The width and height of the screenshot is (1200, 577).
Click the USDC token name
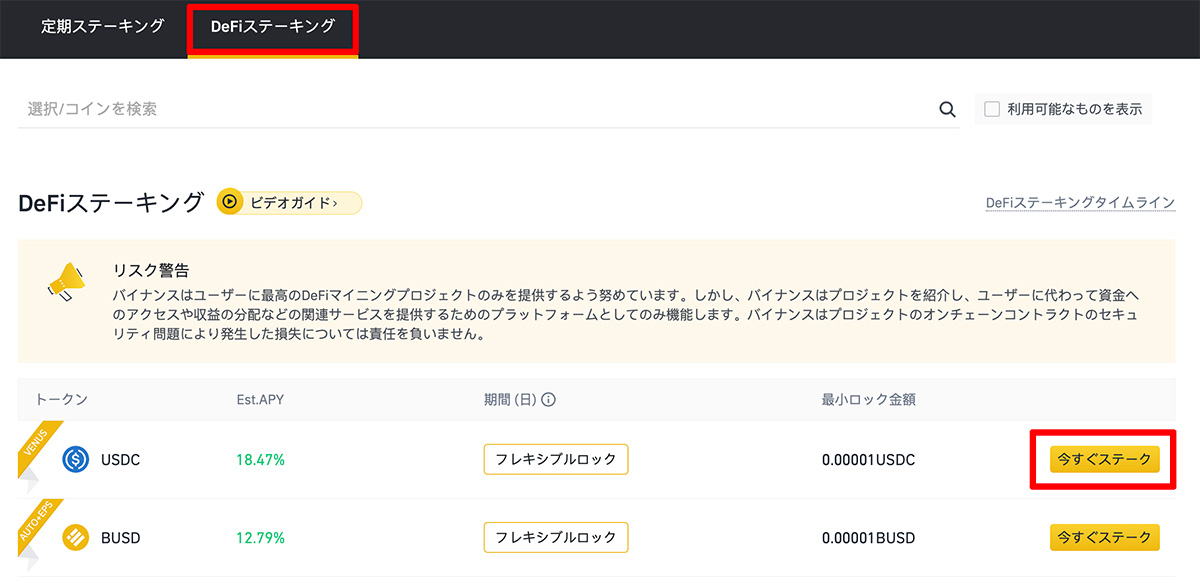(x=121, y=460)
